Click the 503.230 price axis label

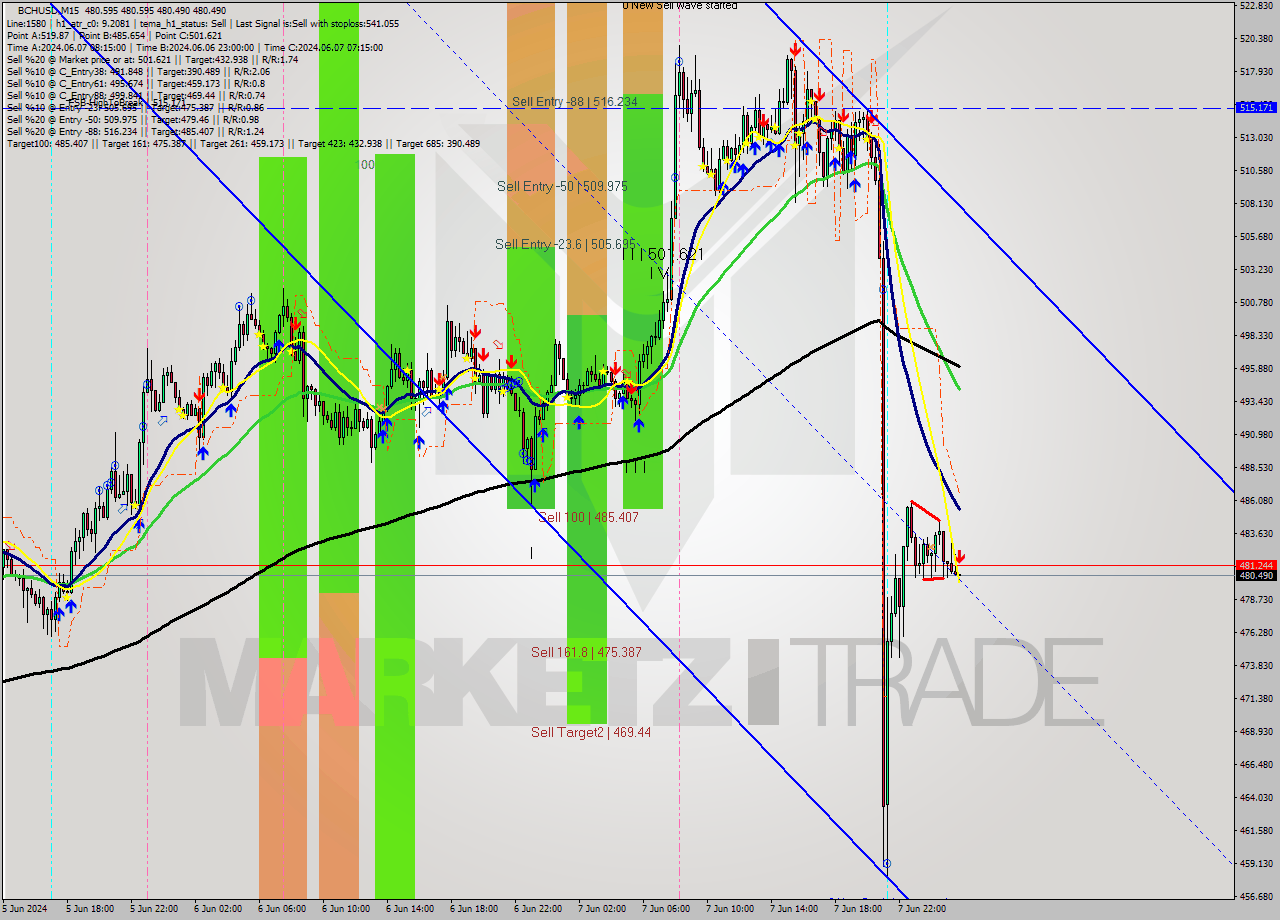(x=1256, y=269)
